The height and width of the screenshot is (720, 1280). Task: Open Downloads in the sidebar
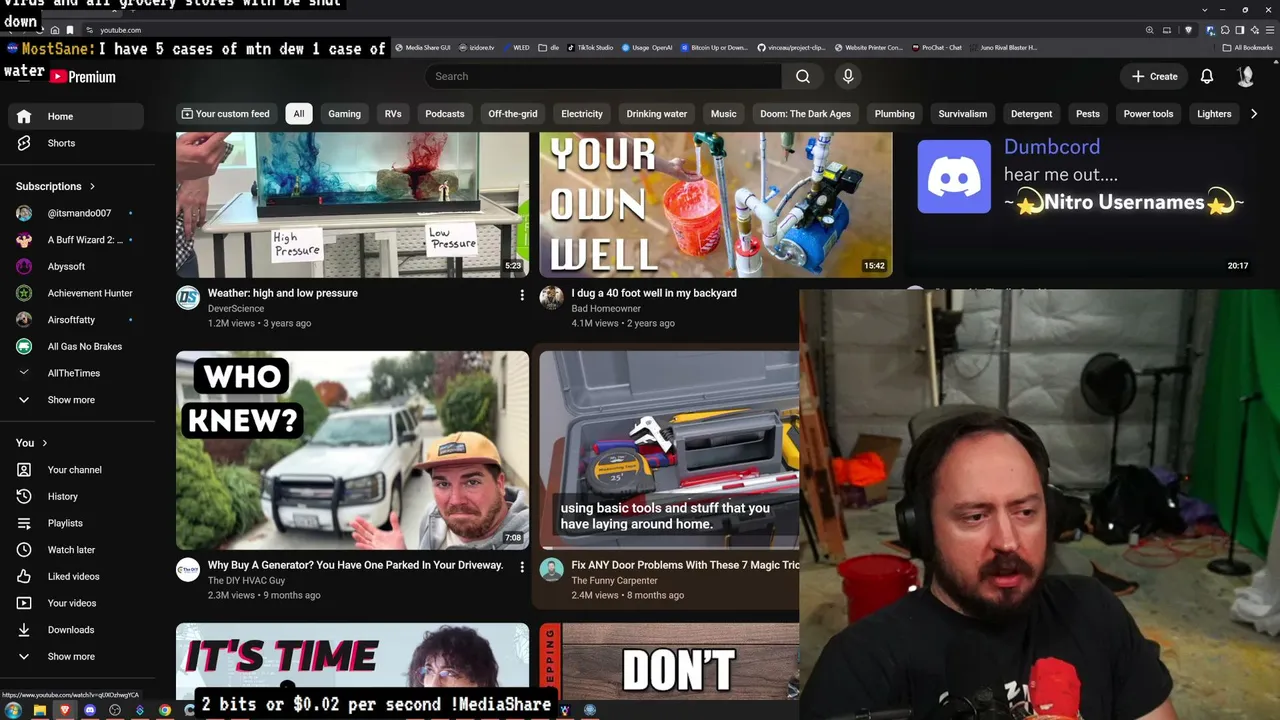point(76,630)
